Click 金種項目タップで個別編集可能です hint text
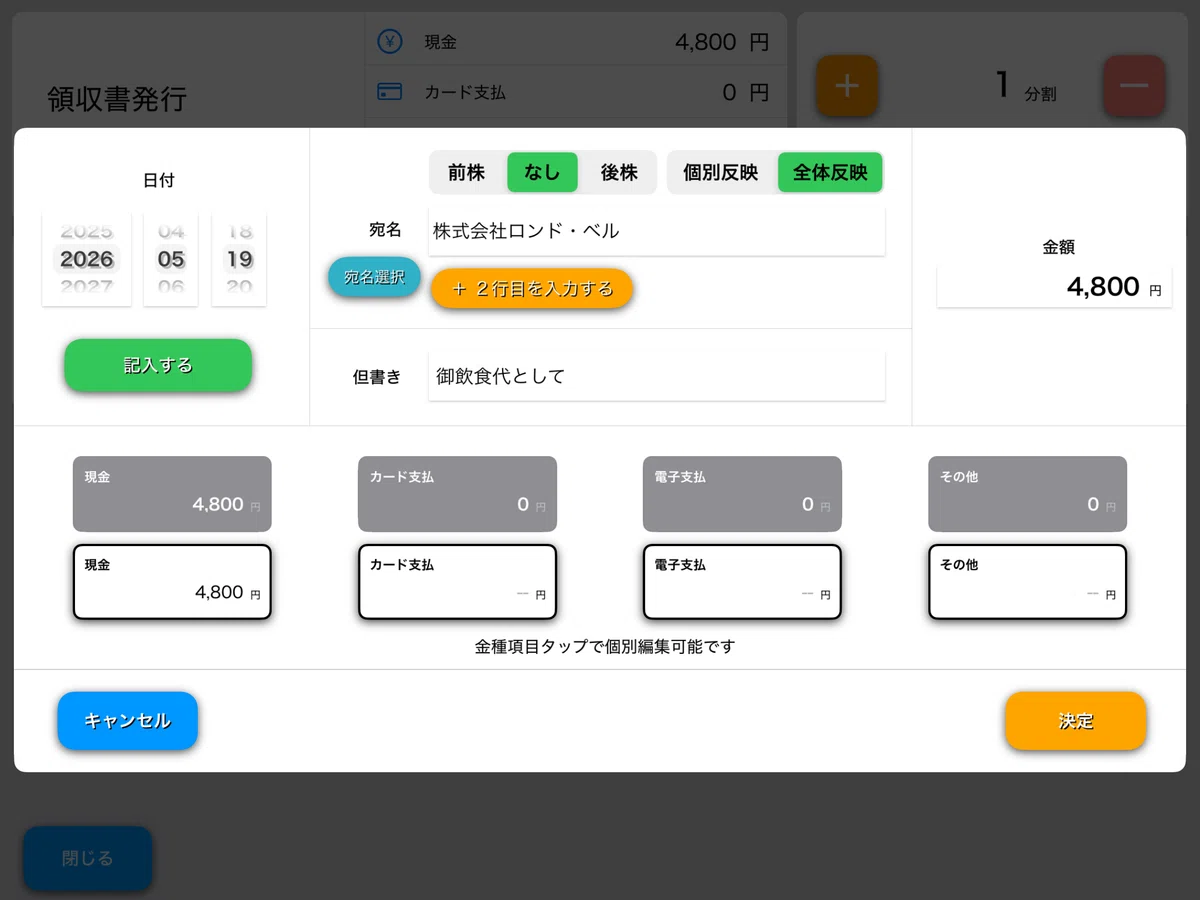This screenshot has width=1200, height=900. point(604,647)
